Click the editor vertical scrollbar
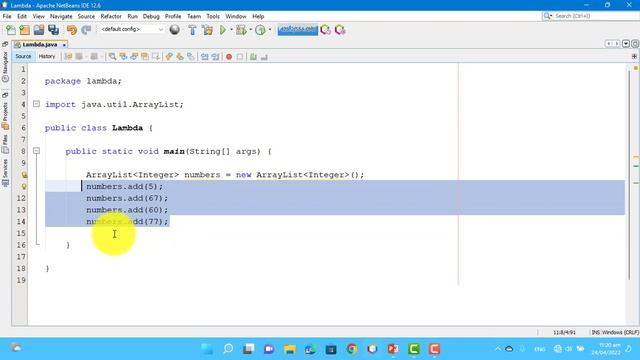The image size is (640, 360). coord(629,176)
